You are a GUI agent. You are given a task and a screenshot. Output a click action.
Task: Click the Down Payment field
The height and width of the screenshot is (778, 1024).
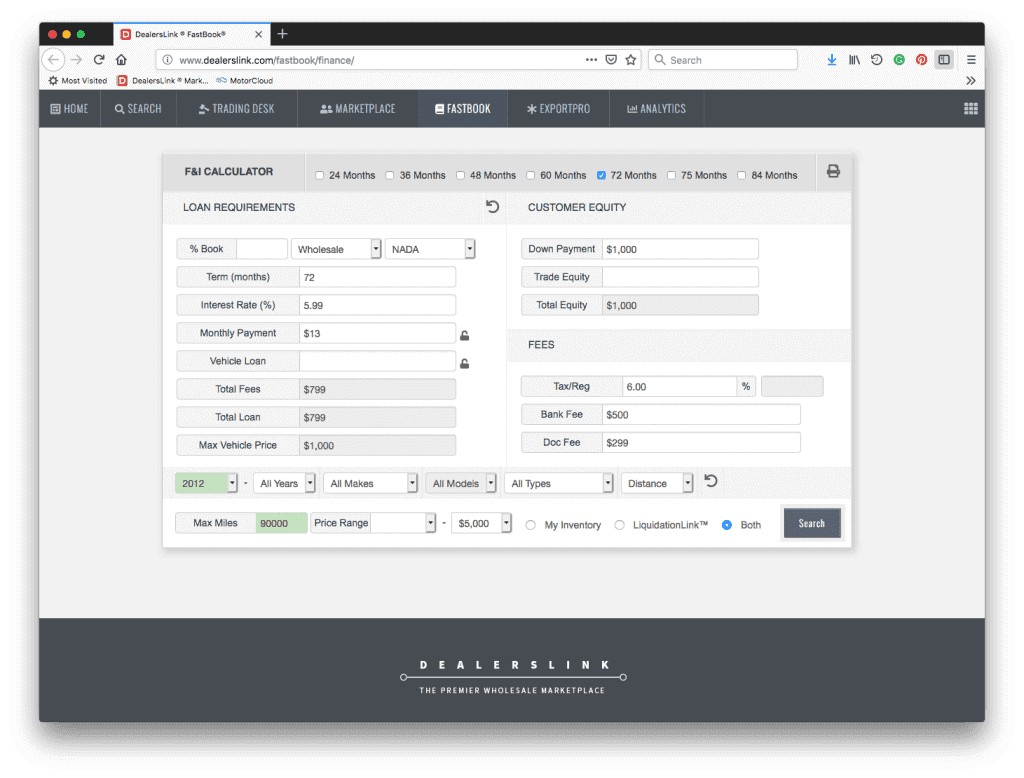click(680, 249)
